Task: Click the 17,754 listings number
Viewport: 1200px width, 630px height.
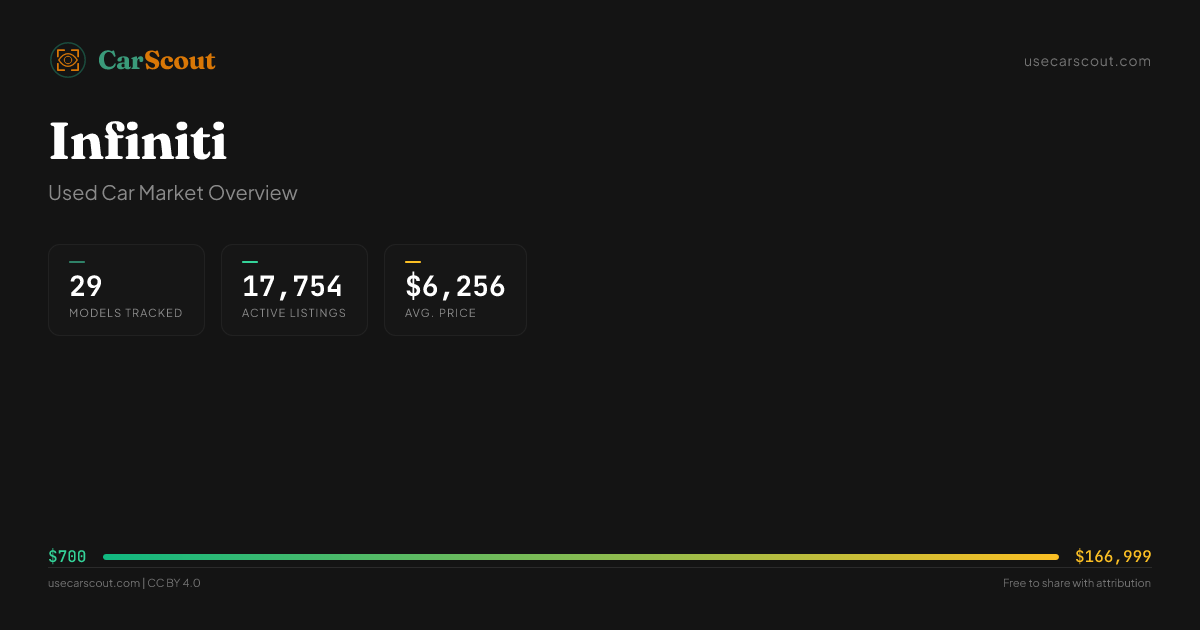Action: pos(293,287)
